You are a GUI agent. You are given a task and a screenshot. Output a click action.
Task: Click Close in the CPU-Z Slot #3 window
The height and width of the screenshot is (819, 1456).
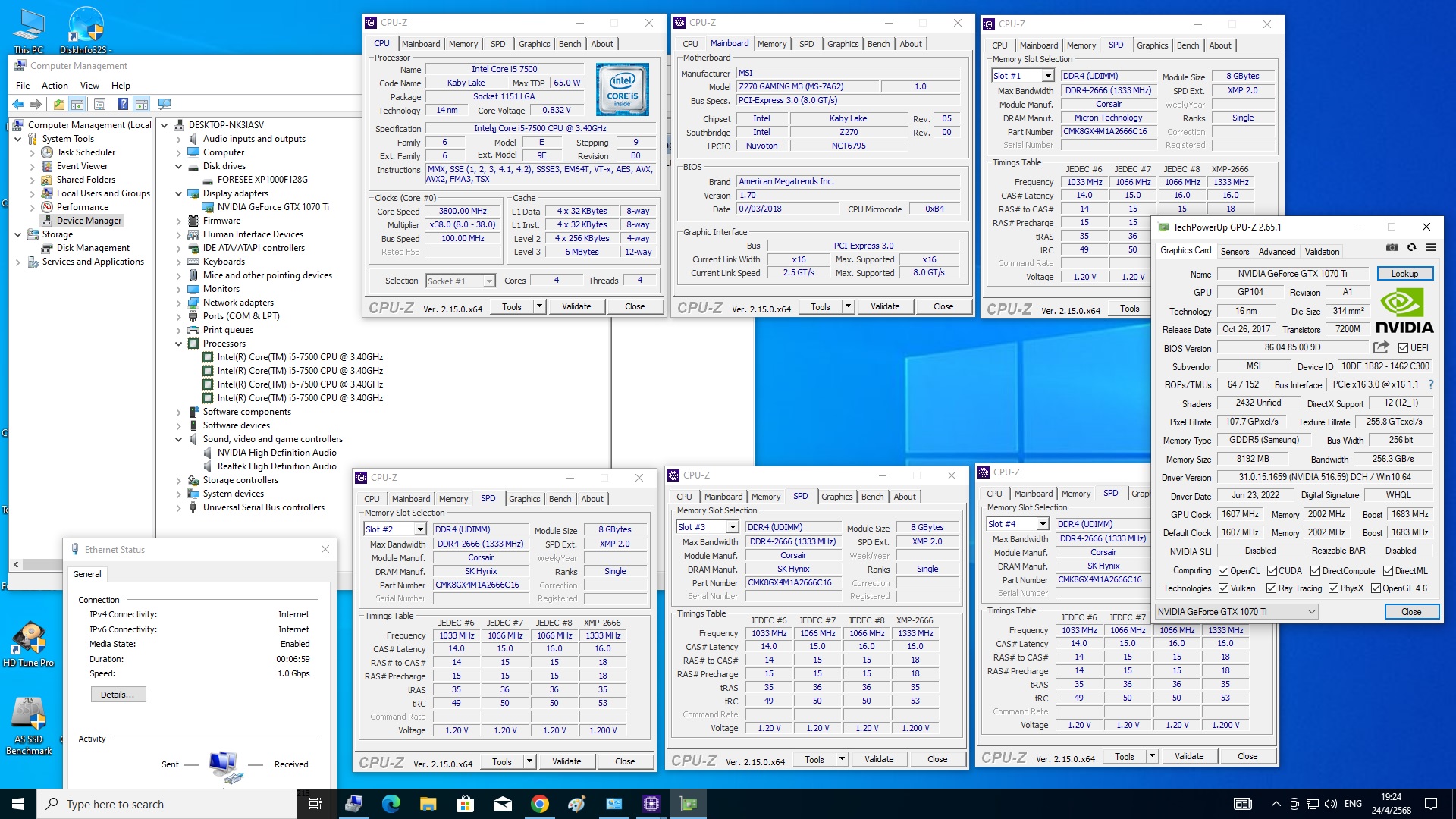coord(937,759)
